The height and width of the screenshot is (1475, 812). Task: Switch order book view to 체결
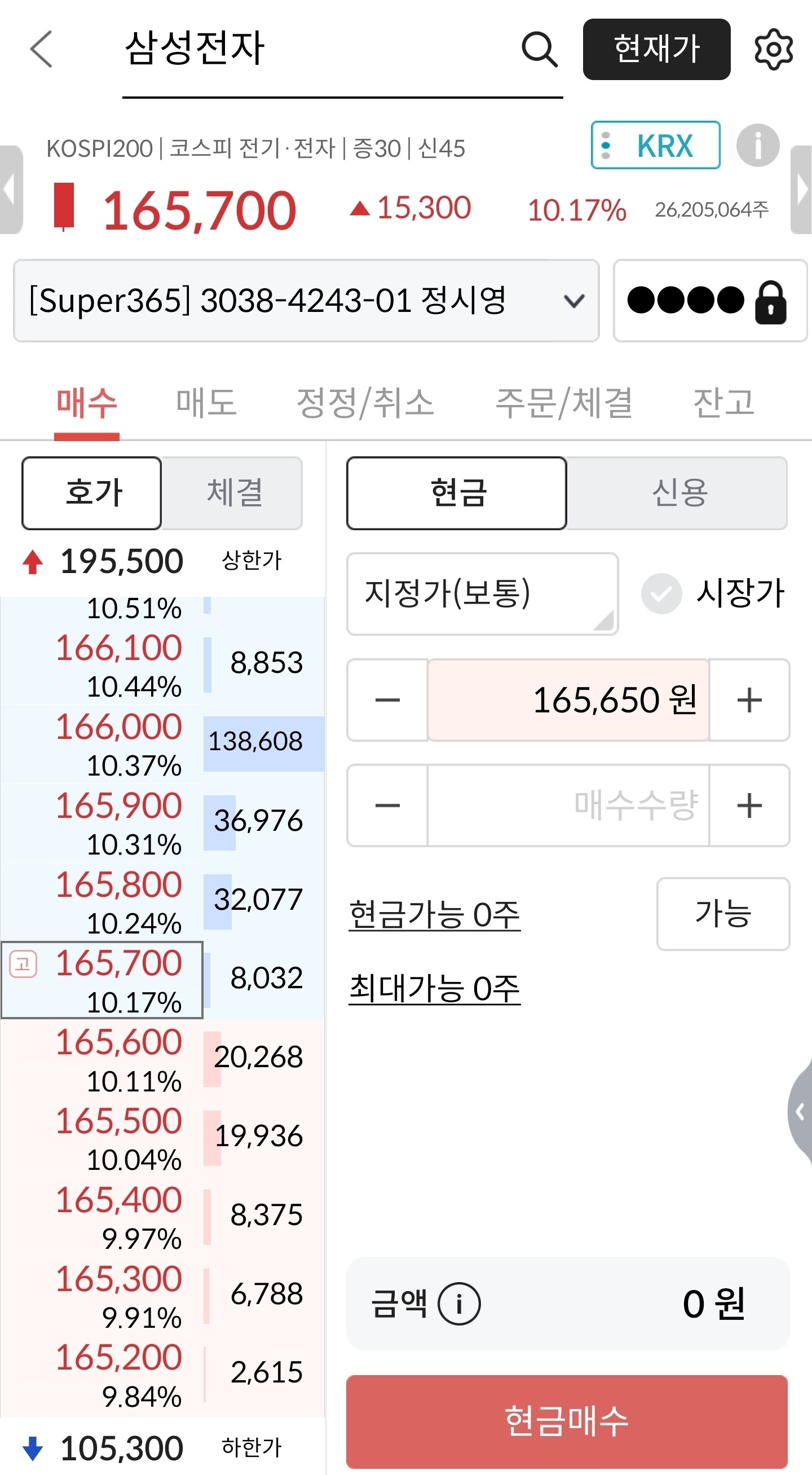click(233, 493)
